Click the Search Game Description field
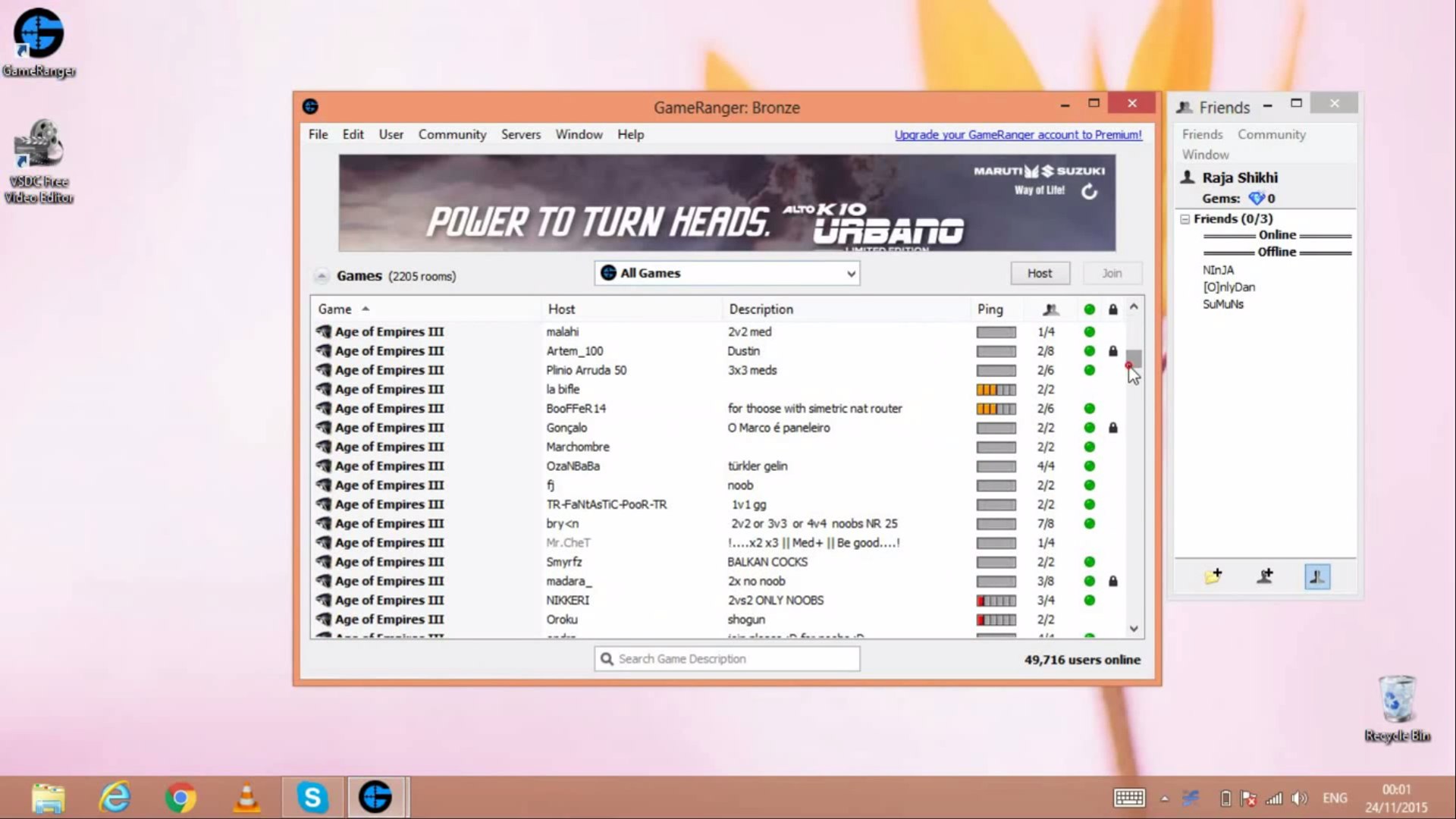This screenshot has width=1456, height=819. tap(727, 659)
